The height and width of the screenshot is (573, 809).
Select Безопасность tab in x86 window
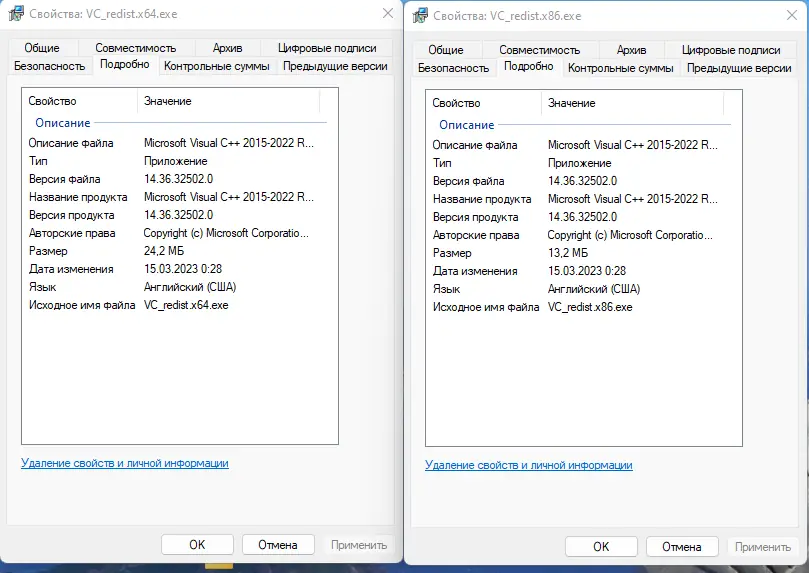[x=453, y=68]
